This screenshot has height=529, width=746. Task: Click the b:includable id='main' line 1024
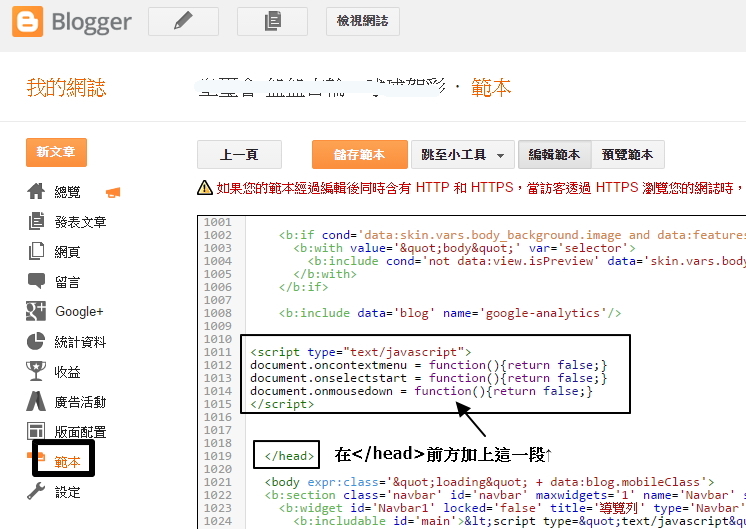pos(520,521)
